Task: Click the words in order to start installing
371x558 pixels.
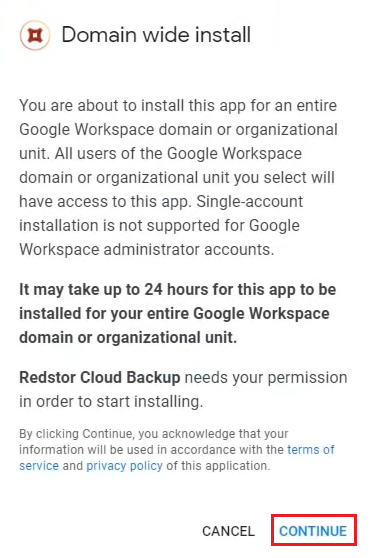Action: [x=111, y=402]
